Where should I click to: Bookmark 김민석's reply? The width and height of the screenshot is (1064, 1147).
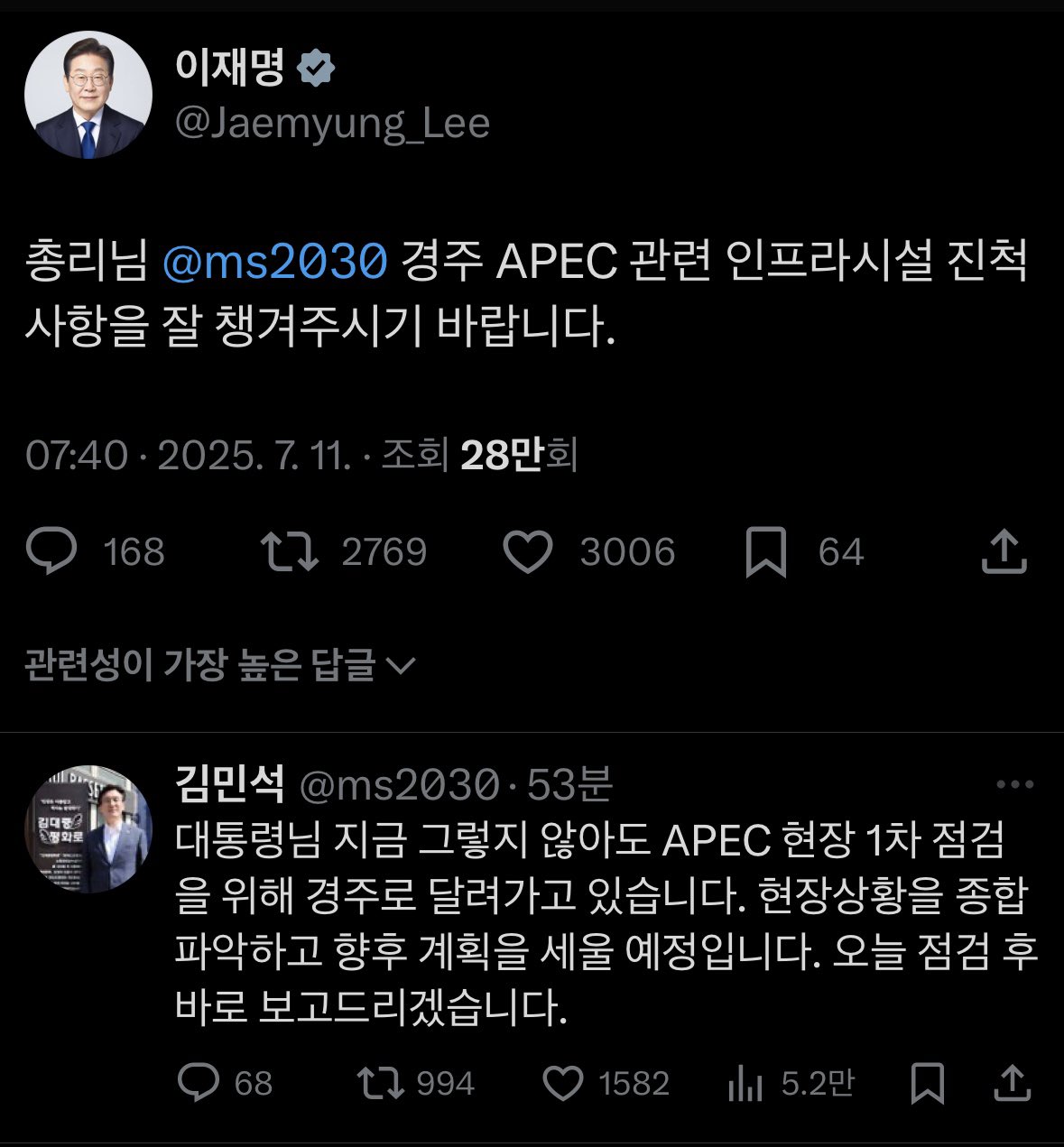[928, 1086]
